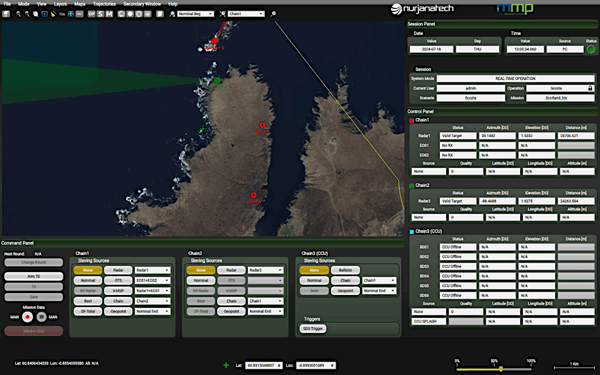Select None slewing source for Chain2
The height and width of the screenshot is (375, 600).
[x=201, y=270]
